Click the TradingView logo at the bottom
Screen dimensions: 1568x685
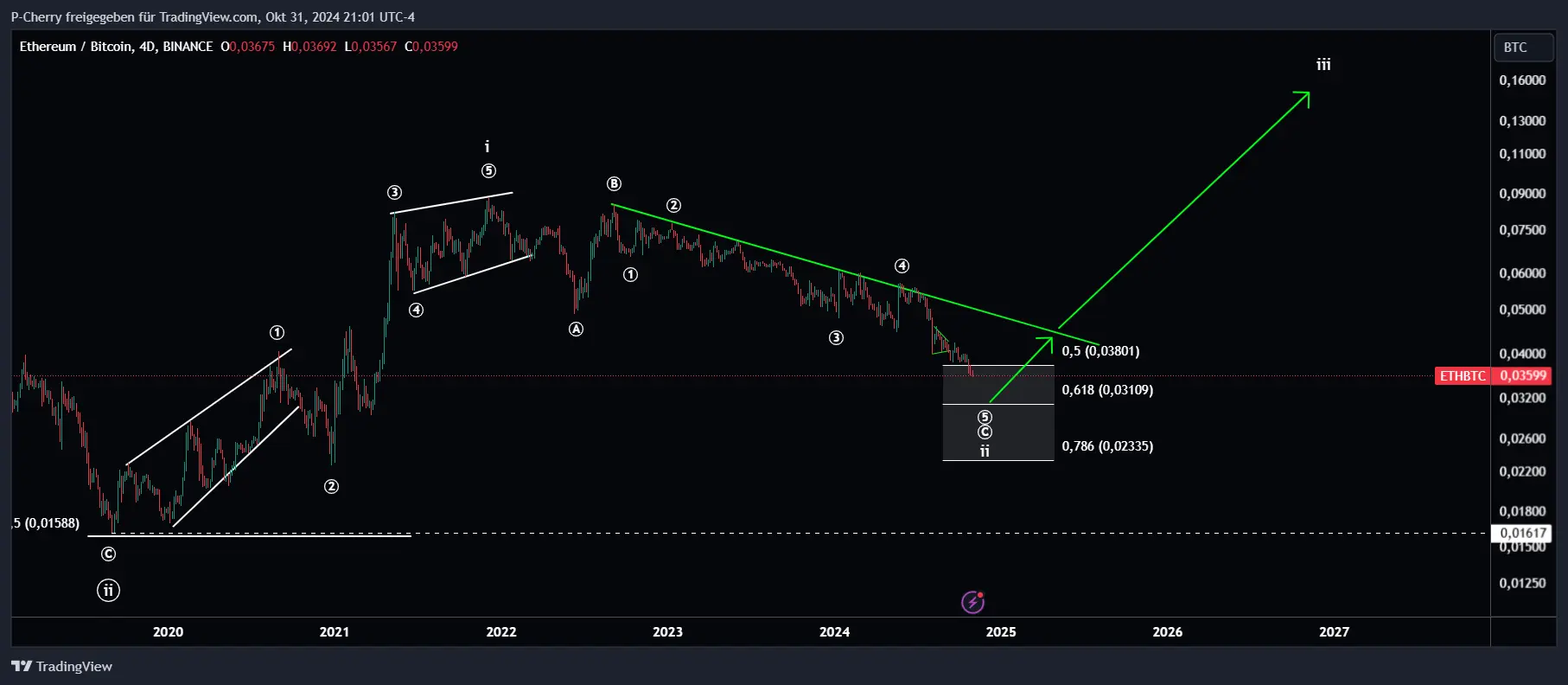61,666
